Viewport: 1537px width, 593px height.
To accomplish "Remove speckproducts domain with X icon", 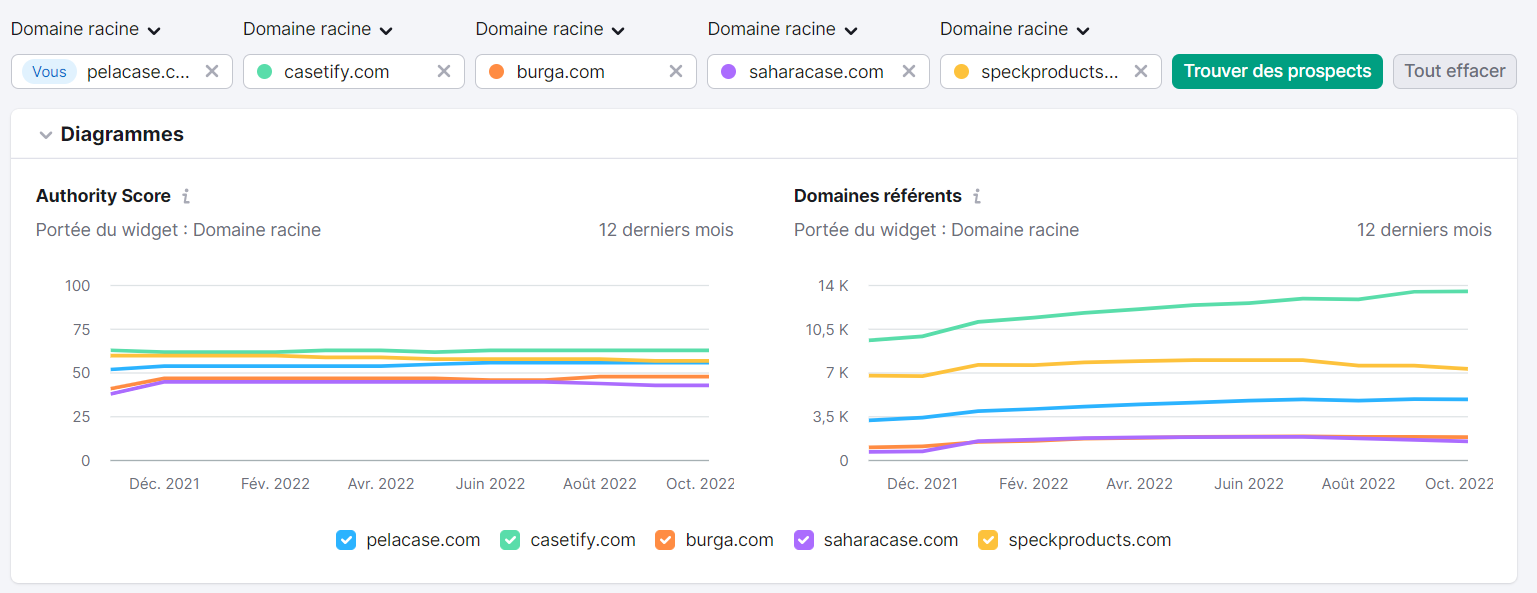I will 1140,71.
